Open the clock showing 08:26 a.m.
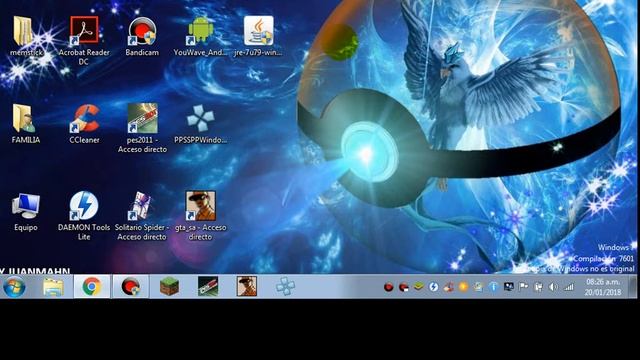640x360 pixels. tap(603, 287)
